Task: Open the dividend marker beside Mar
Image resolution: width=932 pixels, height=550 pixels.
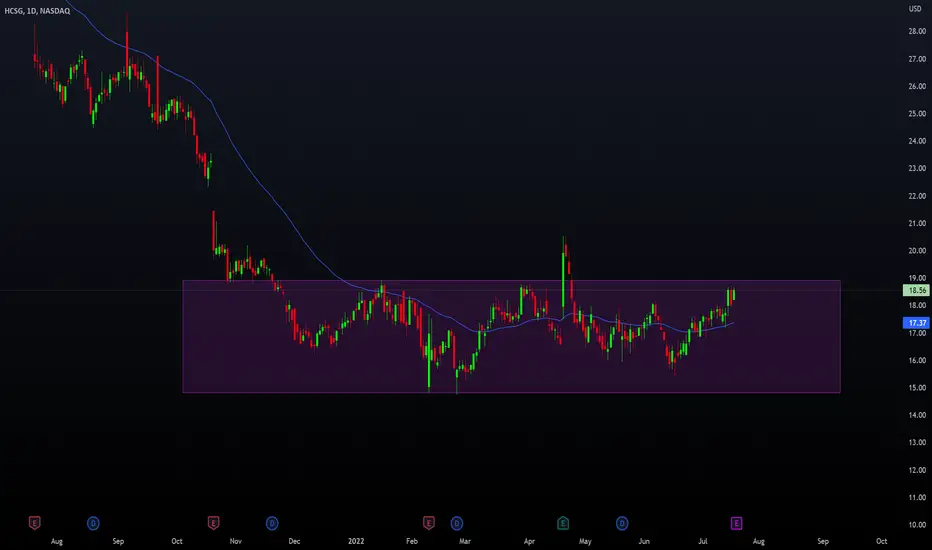Action: [456, 523]
